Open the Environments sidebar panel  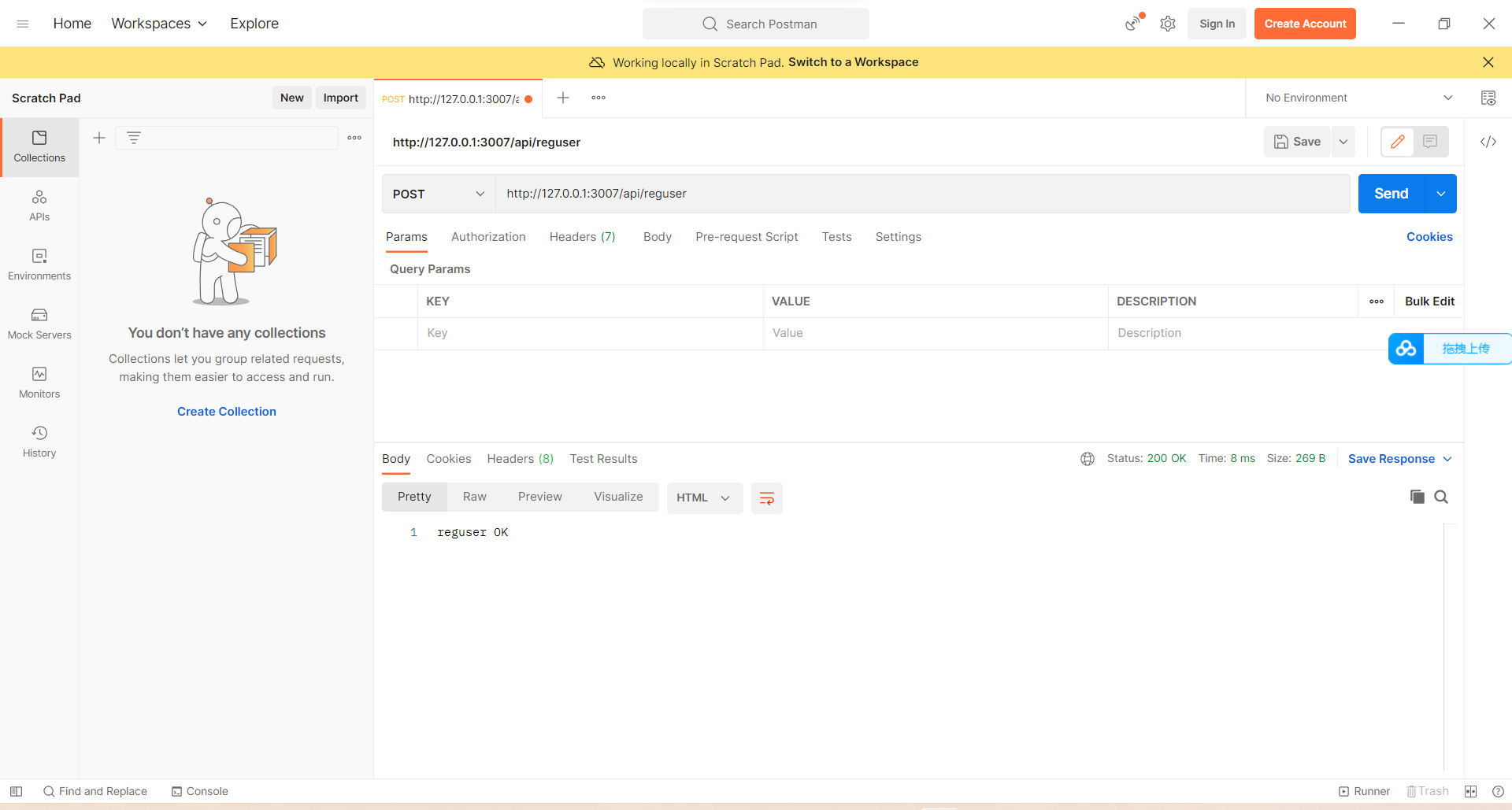39,265
